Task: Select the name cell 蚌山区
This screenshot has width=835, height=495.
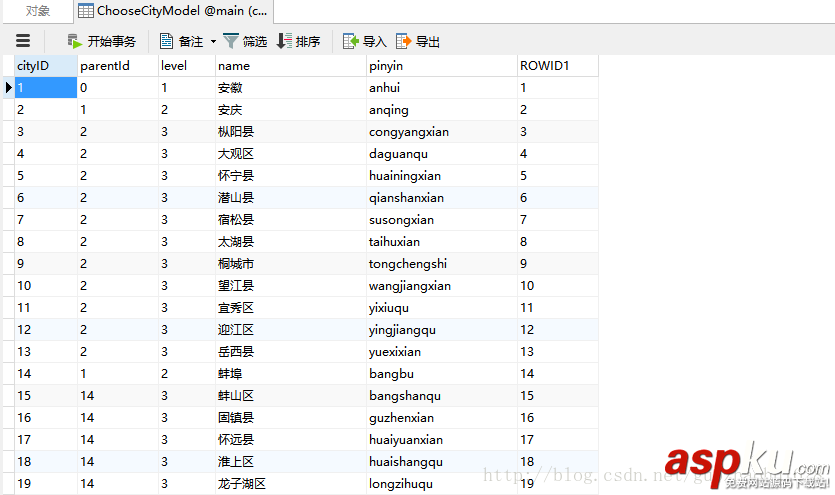Action: click(x=291, y=395)
